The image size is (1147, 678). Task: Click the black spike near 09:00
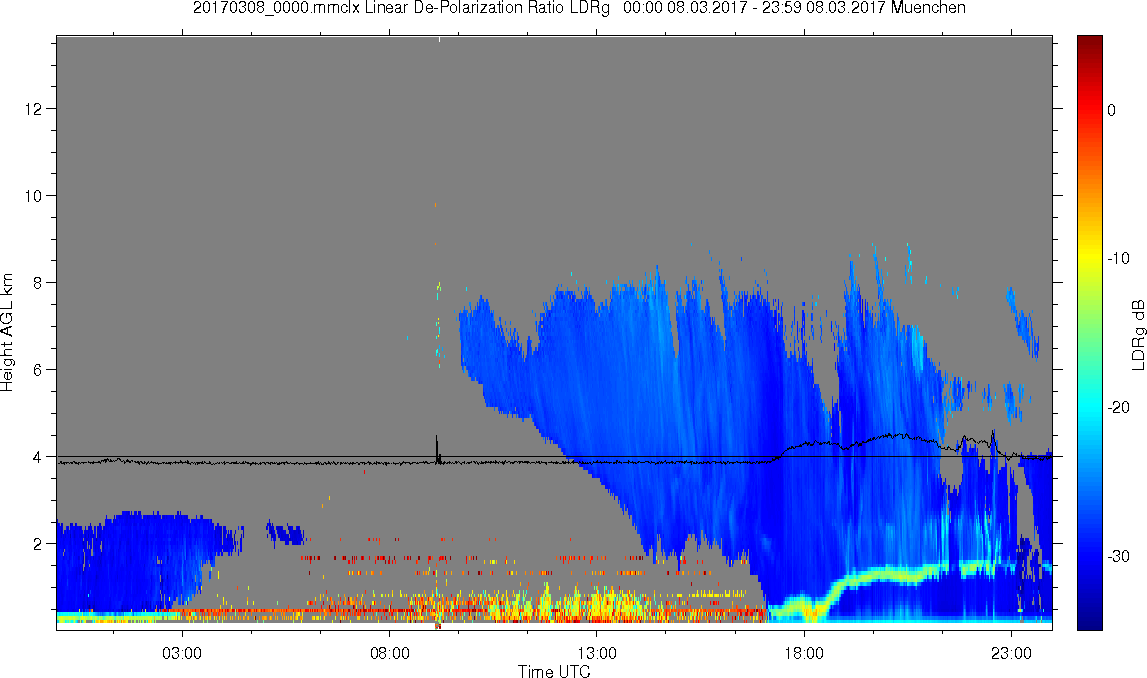coord(437,448)
